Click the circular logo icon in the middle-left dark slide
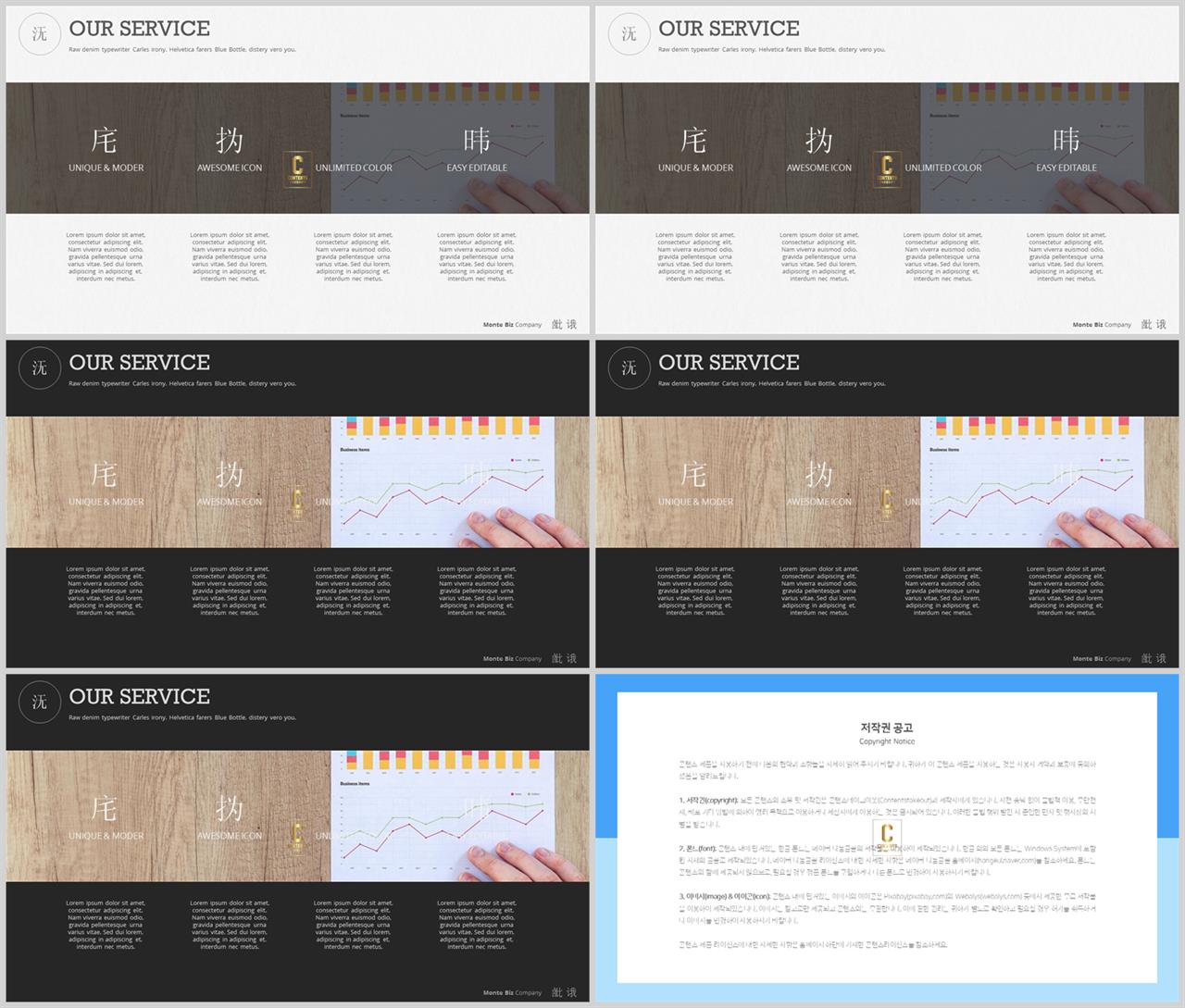This screenshot has height=1008, width=1185. point(40,368)
